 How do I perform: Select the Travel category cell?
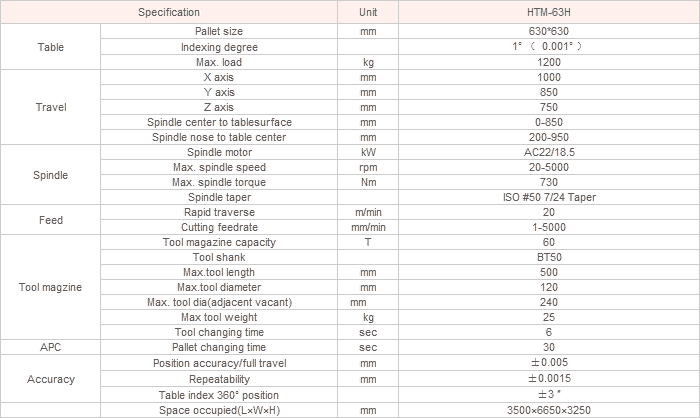coord(50,107)
